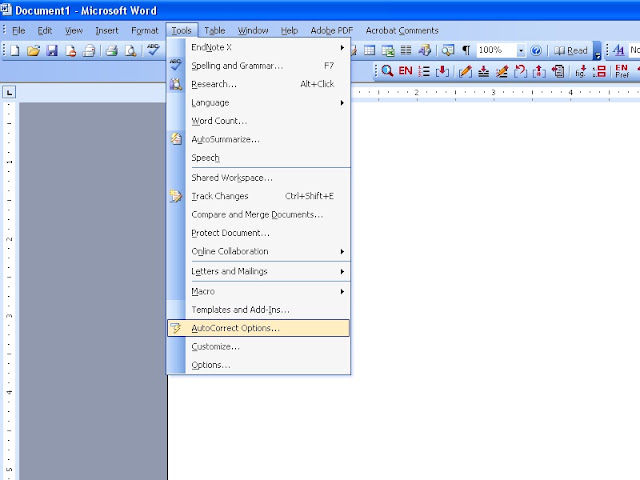Click the Print printer icon
The width and height of the screenshot is (640, 480).
pyautogui.click(x=111, y=51)
